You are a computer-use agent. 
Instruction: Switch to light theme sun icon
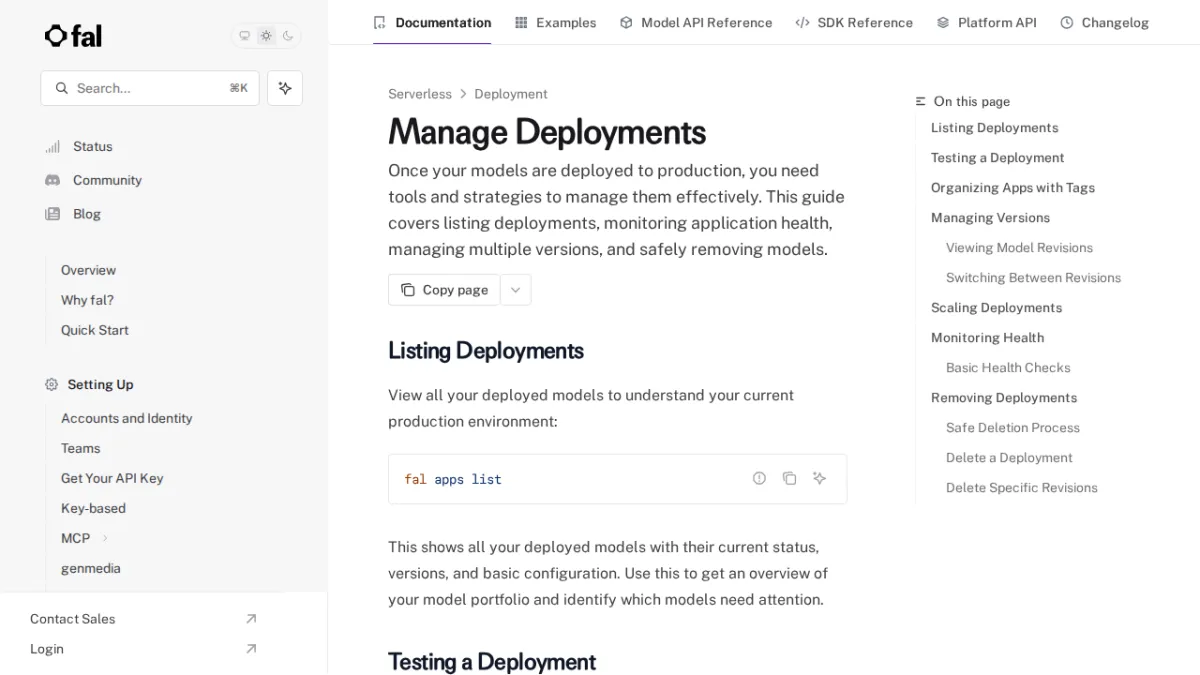(266, 36)
